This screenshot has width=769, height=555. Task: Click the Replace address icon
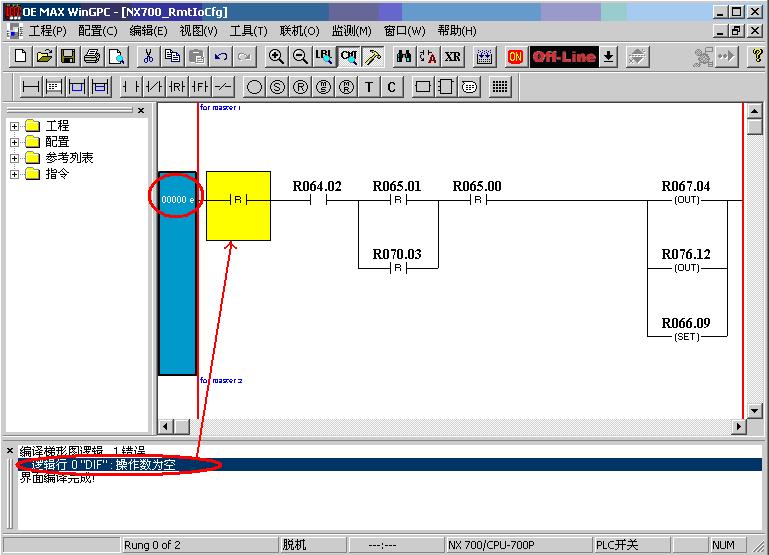[428, 56]
